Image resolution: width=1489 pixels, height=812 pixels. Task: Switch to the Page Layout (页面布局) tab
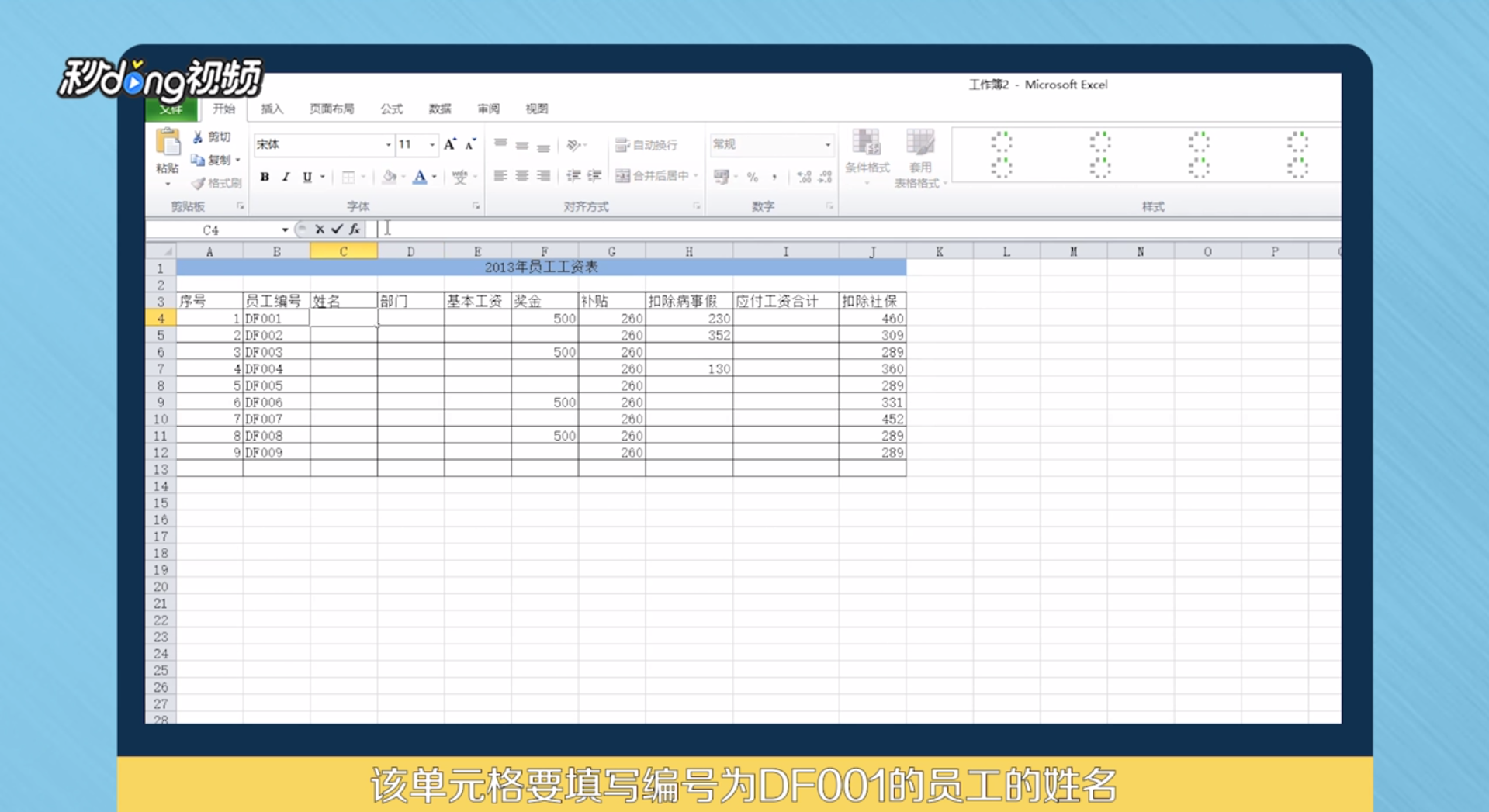coord(331,109)
